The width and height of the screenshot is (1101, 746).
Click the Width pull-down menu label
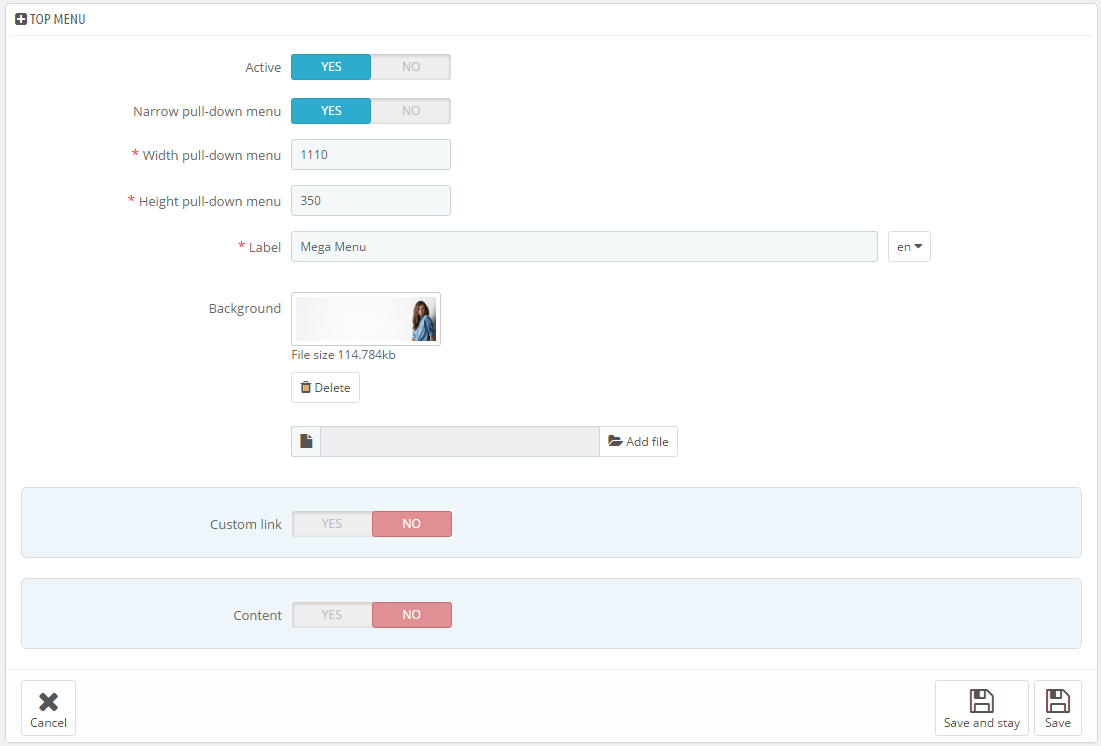click(211, 155)
